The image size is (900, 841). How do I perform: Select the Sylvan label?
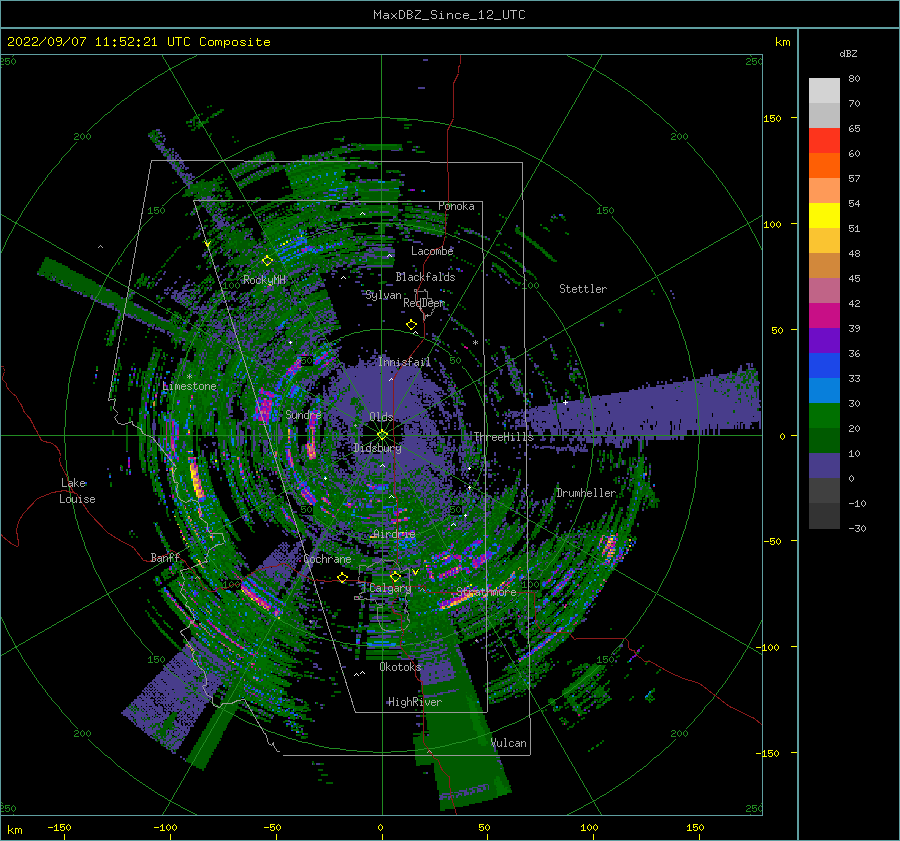point(383,295)
